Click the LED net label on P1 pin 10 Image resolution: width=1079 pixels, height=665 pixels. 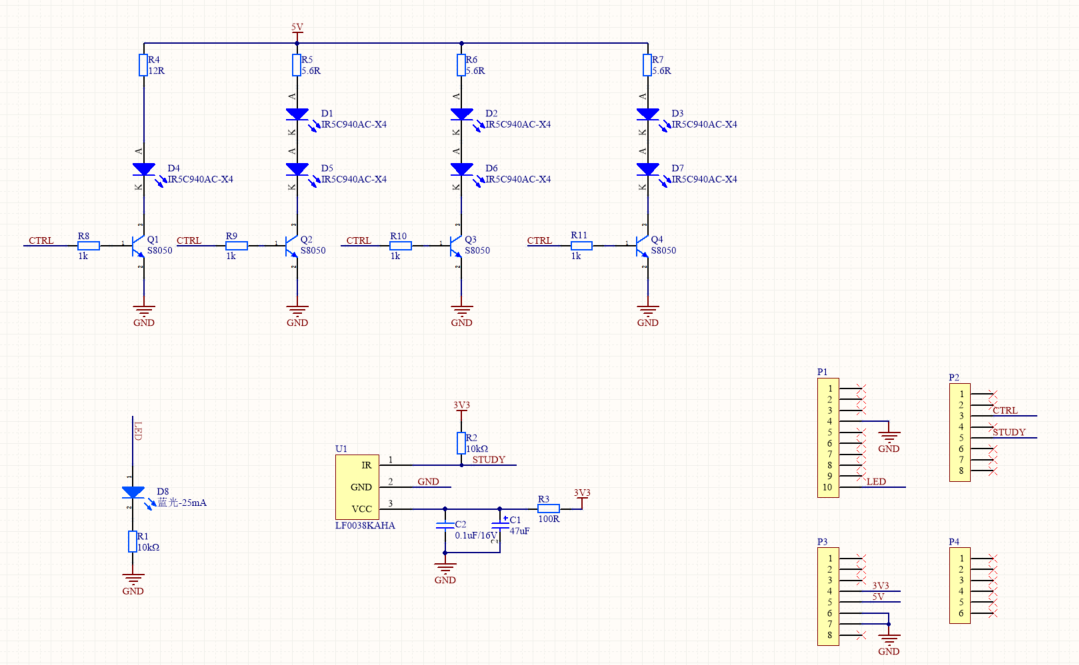pos(876,481)
